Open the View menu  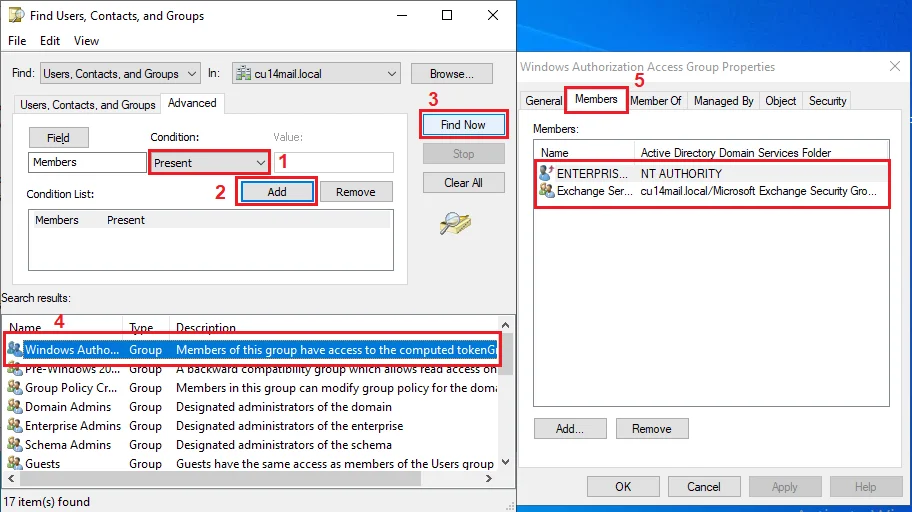(86, 41)
